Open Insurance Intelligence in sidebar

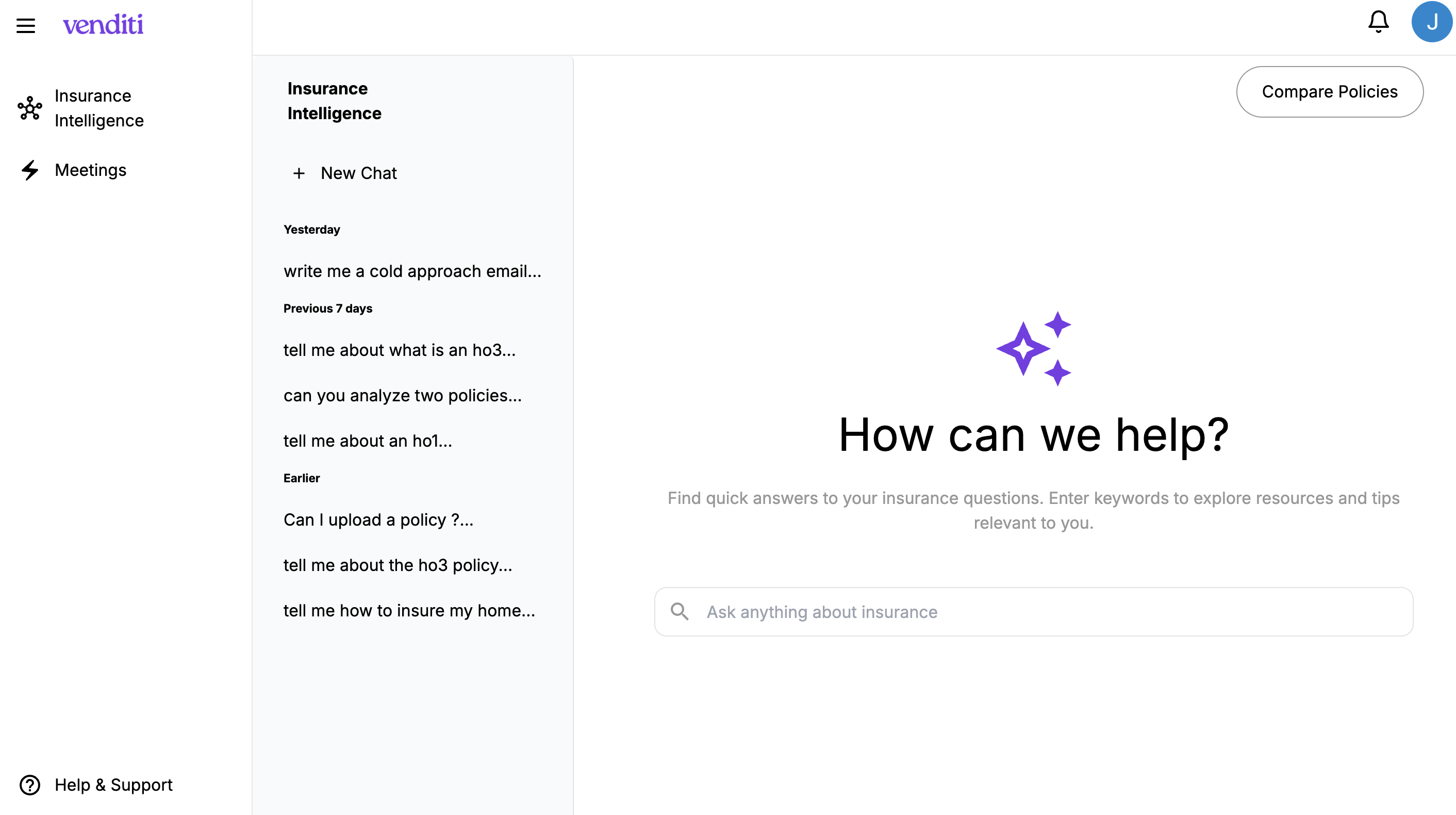pos(99,108)
